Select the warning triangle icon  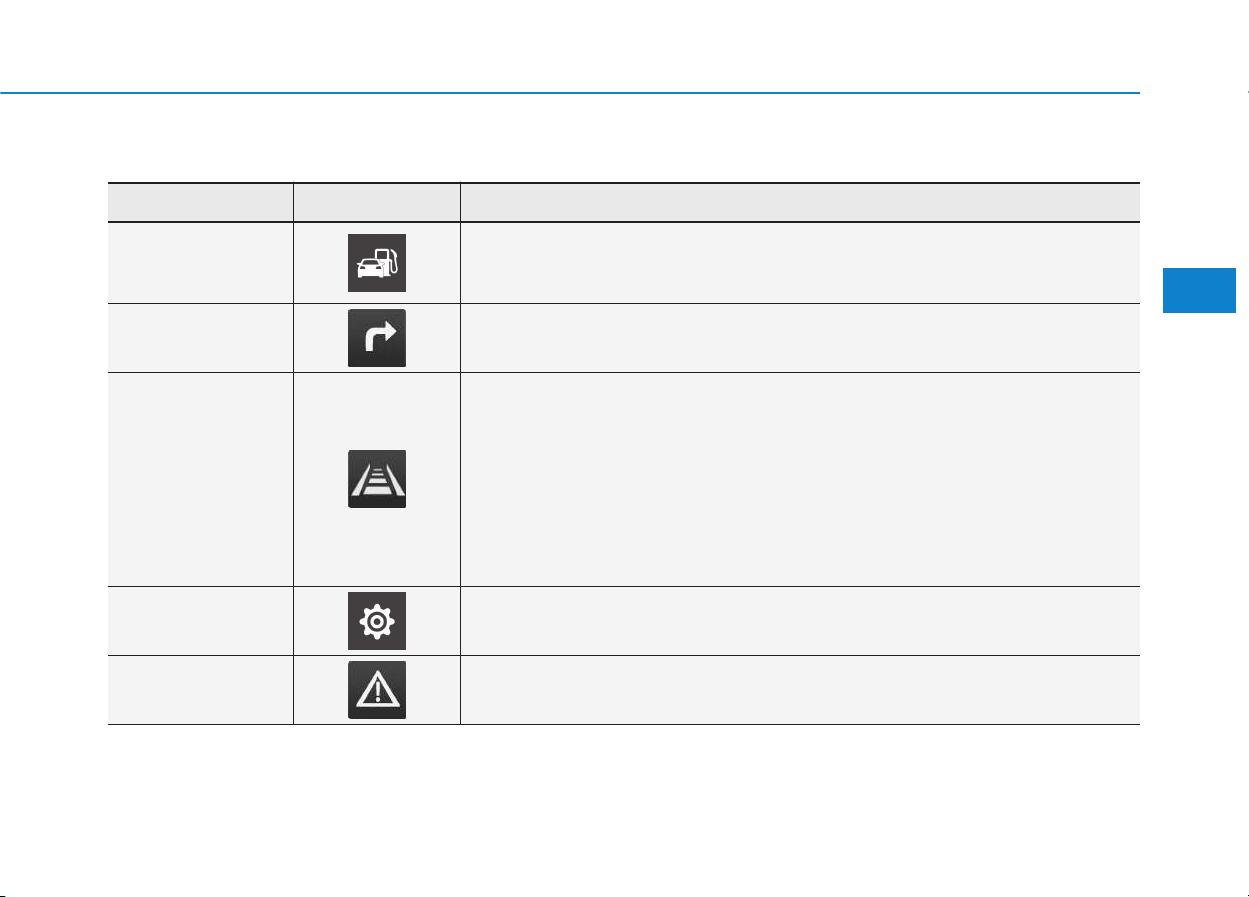pos(377,690)
